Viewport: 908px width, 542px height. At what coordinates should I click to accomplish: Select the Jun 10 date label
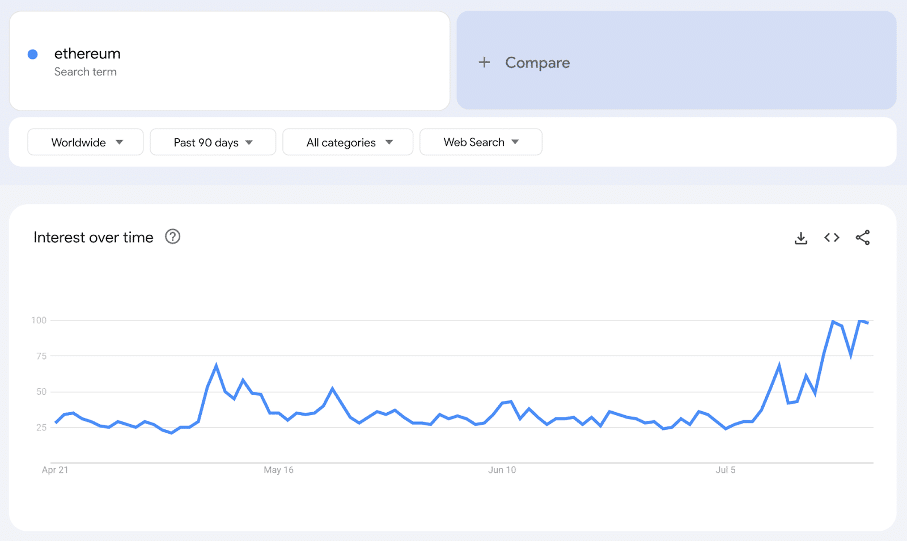502,469
